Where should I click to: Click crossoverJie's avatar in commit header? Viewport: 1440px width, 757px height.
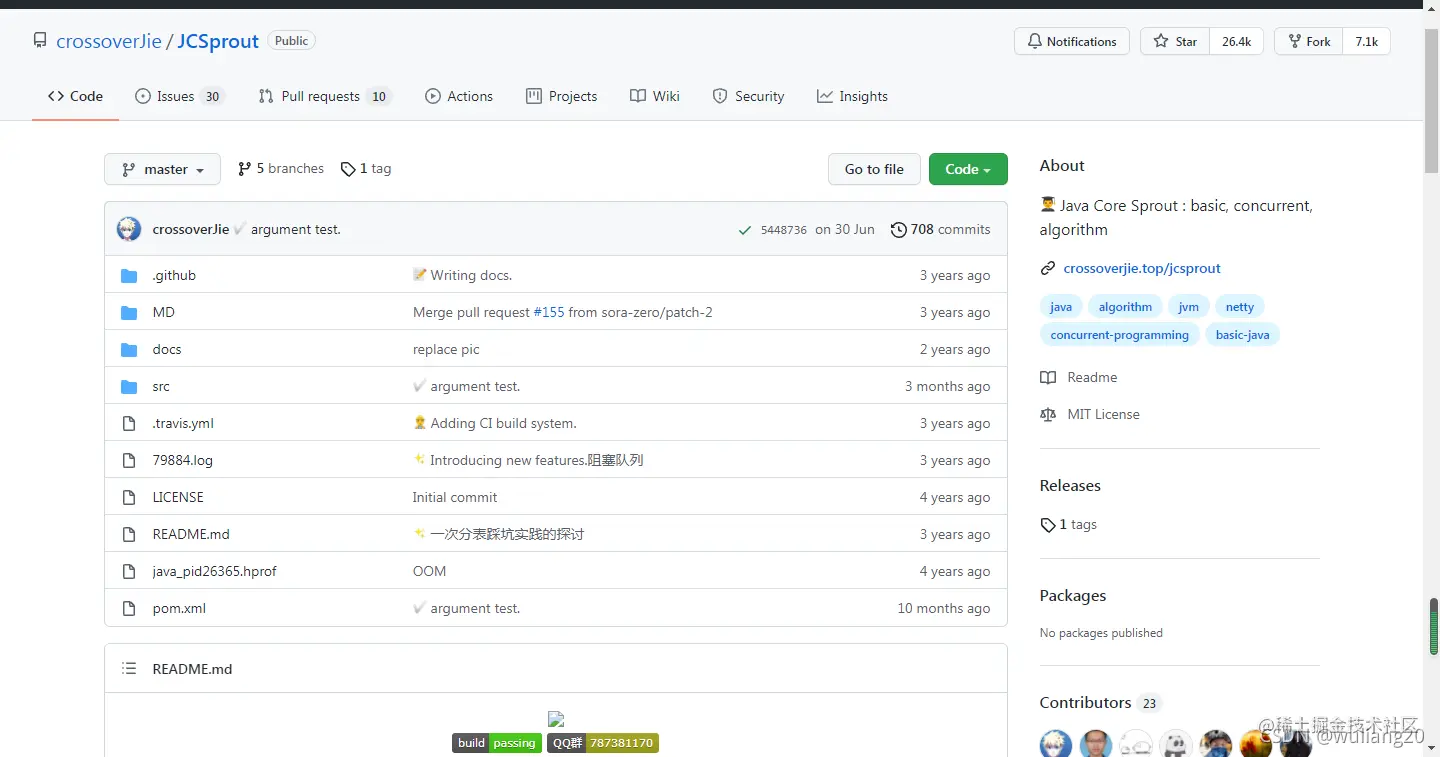point(129,229)
